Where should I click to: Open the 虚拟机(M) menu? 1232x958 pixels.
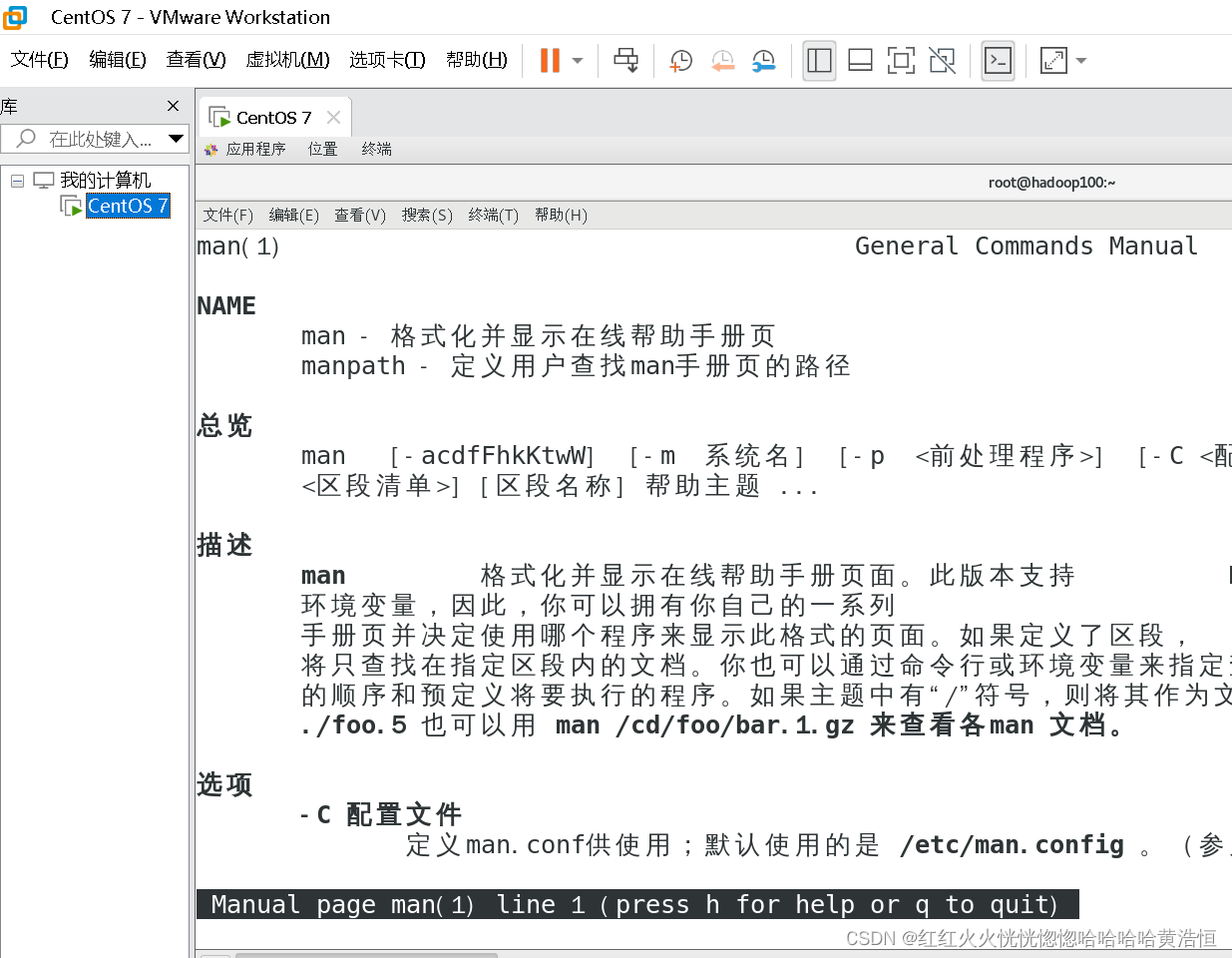[x=287, y=60]
